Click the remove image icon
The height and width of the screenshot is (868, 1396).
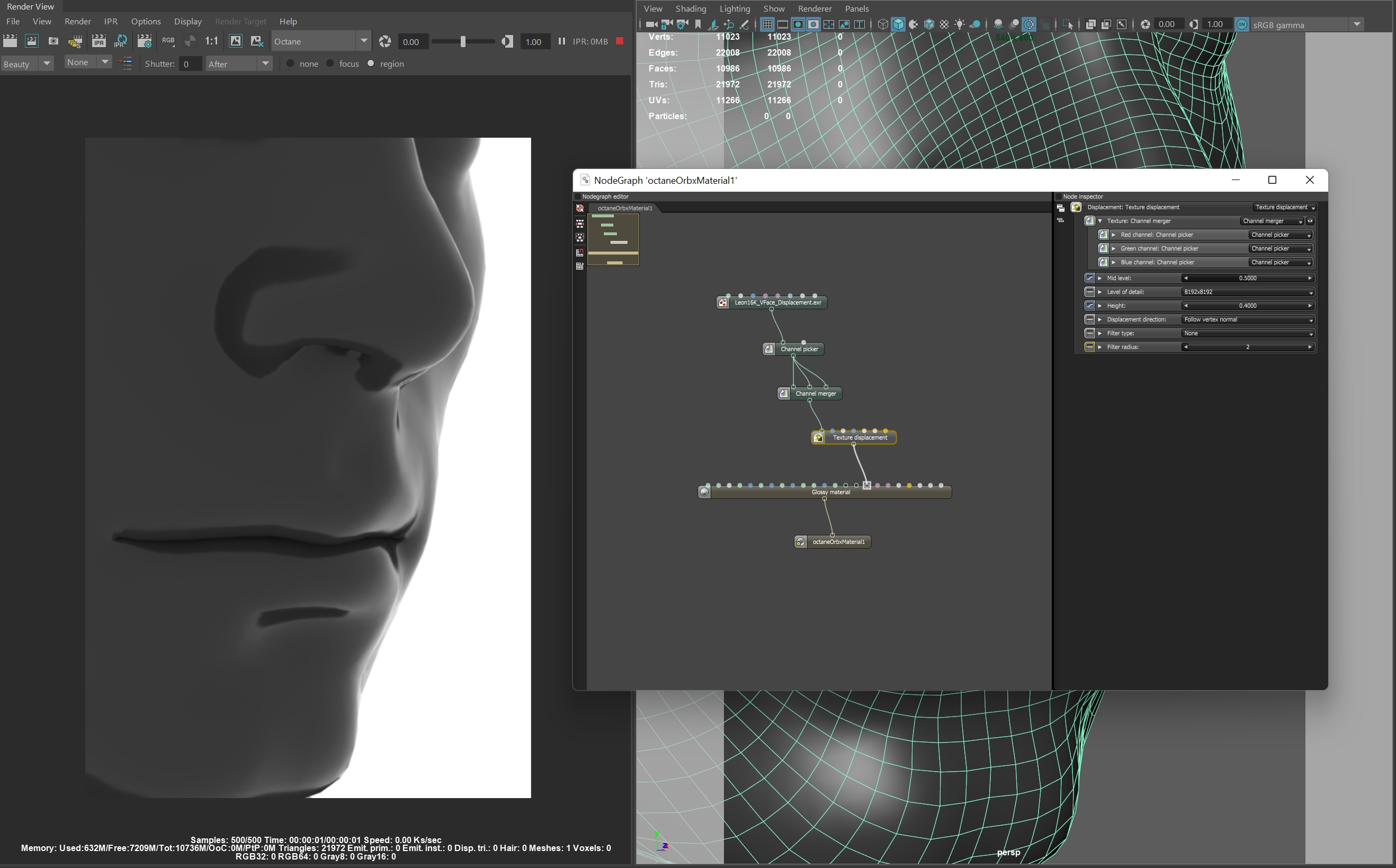pyautogui.click(x=256, y=41)
